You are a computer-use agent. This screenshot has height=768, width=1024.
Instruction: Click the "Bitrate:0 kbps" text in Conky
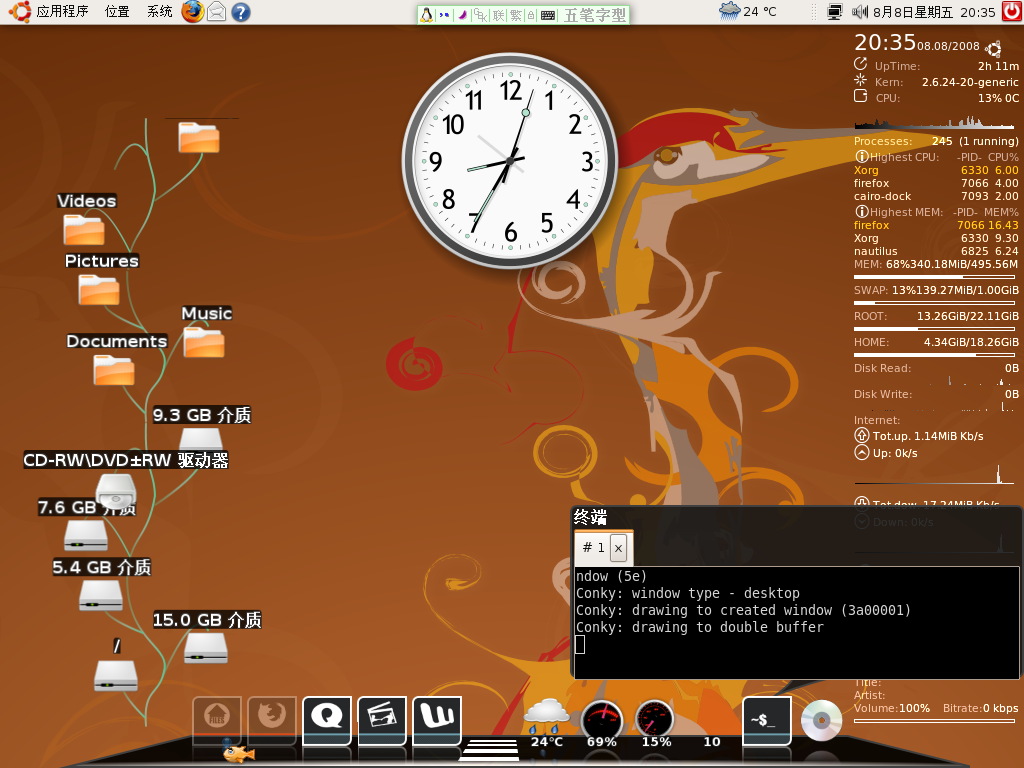click(980, 708)
